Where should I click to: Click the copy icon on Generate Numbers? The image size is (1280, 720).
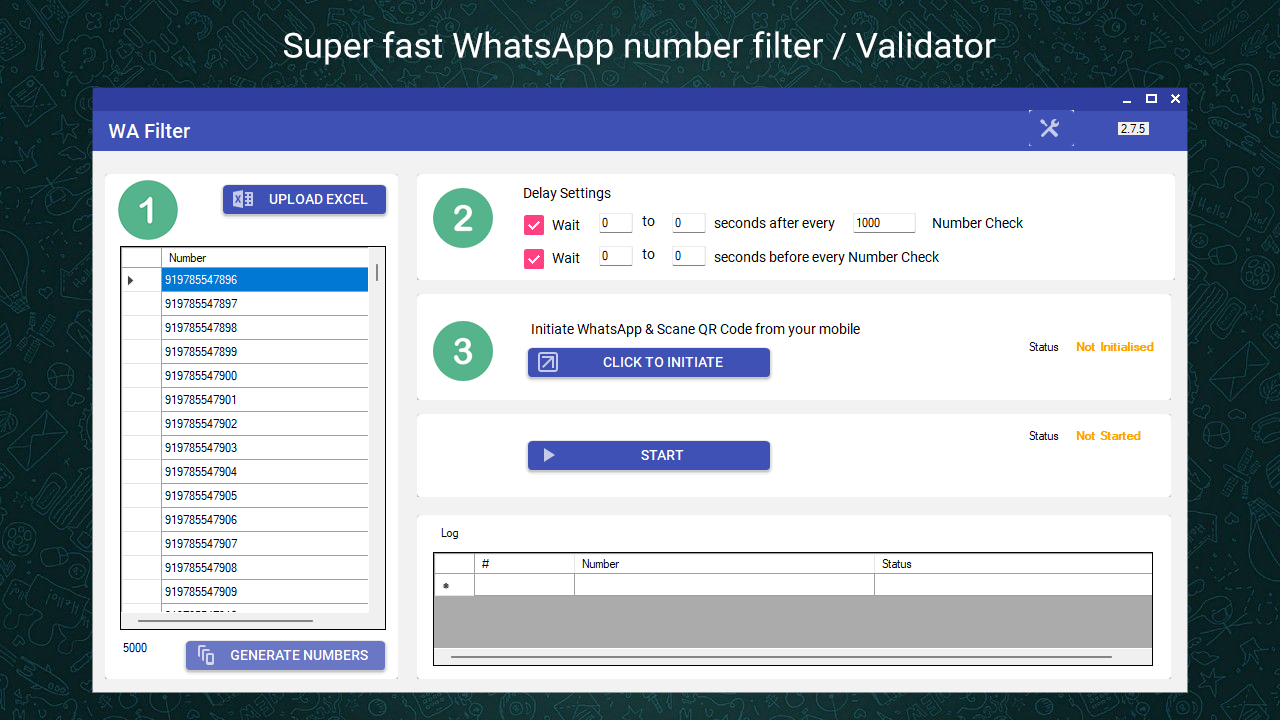click(206, 655)
